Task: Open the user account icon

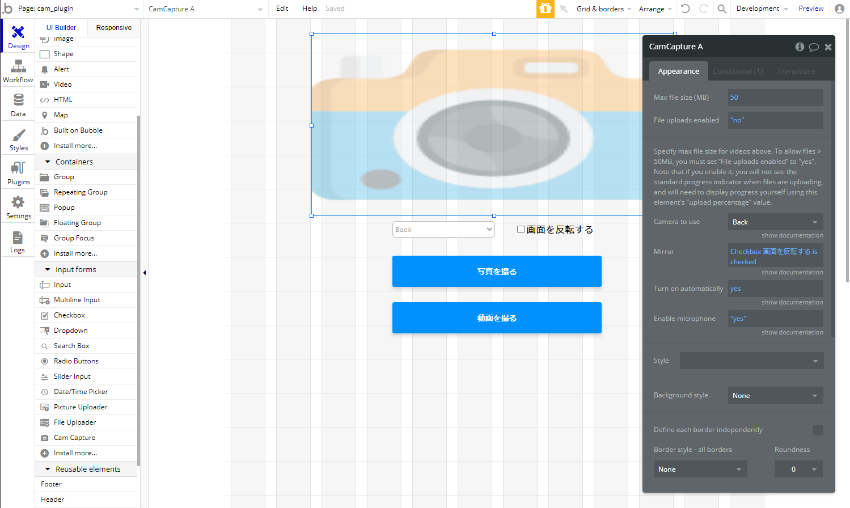Action: click(839, 9)
